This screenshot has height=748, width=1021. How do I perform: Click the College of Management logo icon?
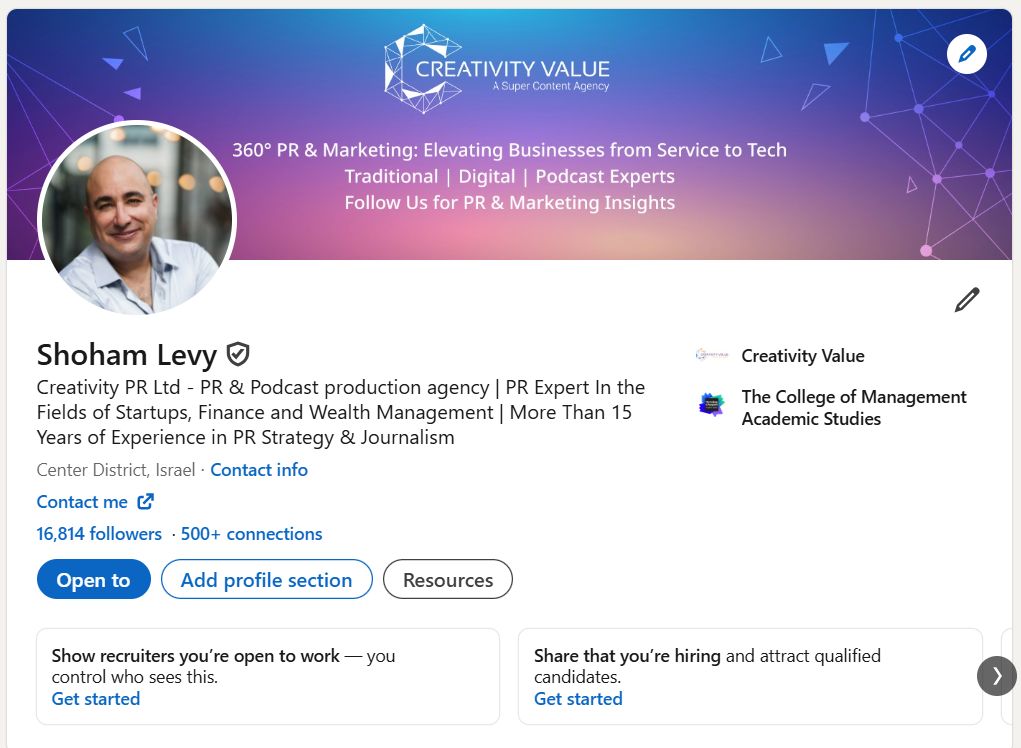711,405
